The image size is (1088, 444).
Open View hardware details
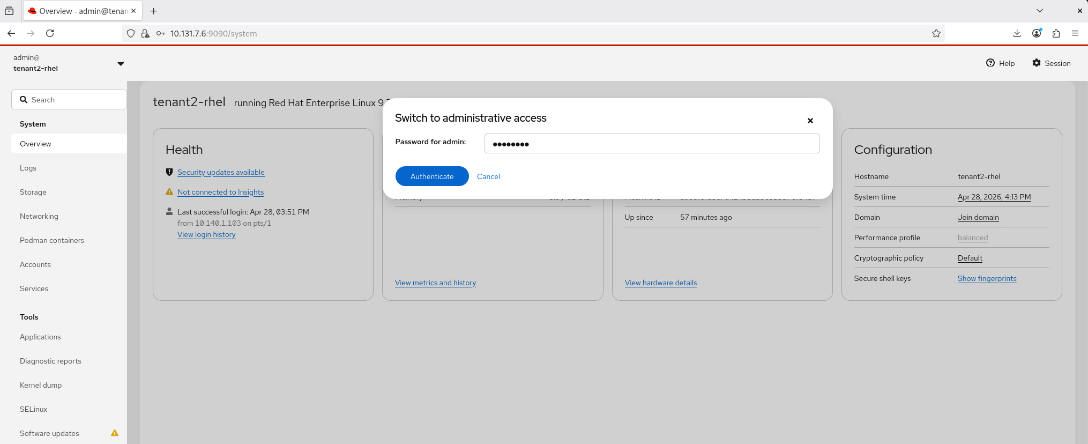661,282
